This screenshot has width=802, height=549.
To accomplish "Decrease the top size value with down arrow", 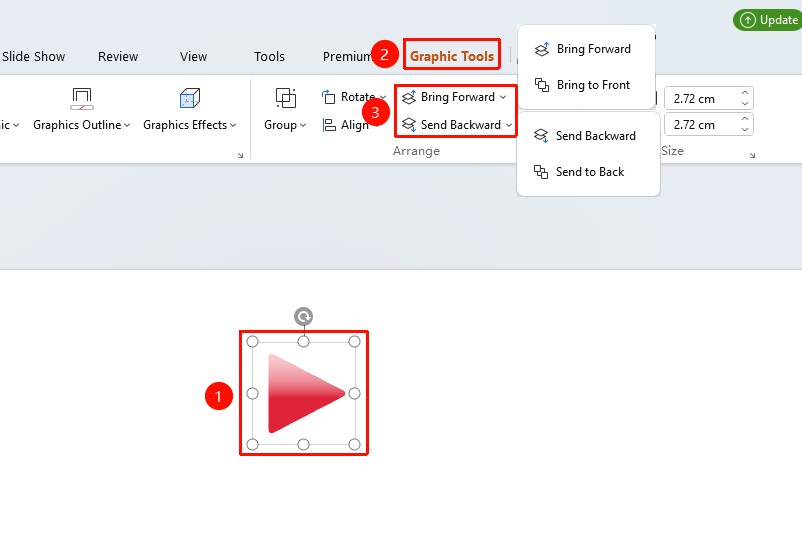I will point(745,103).
